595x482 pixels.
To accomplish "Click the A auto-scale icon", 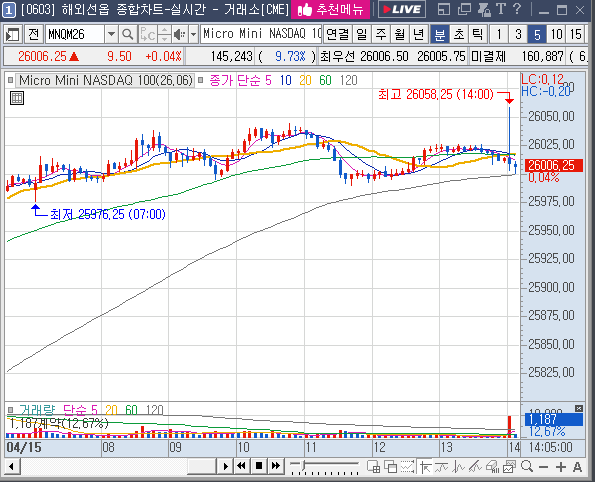I will pyautogui.click(x=578, y=467).
